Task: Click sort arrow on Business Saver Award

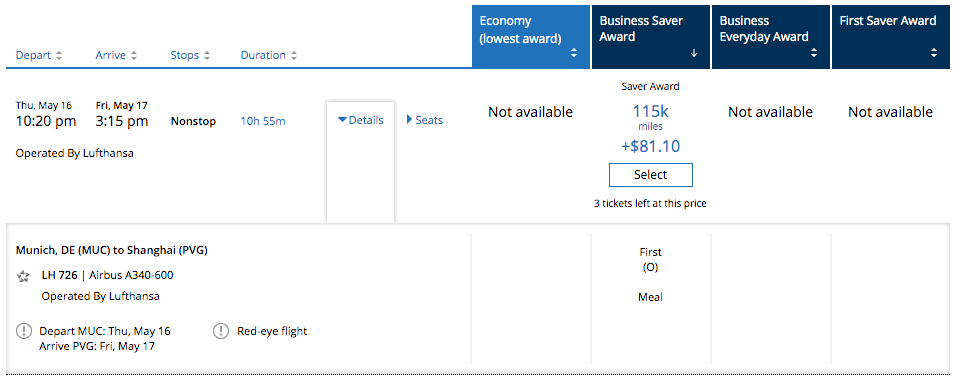Action: (x=694, y=54)
